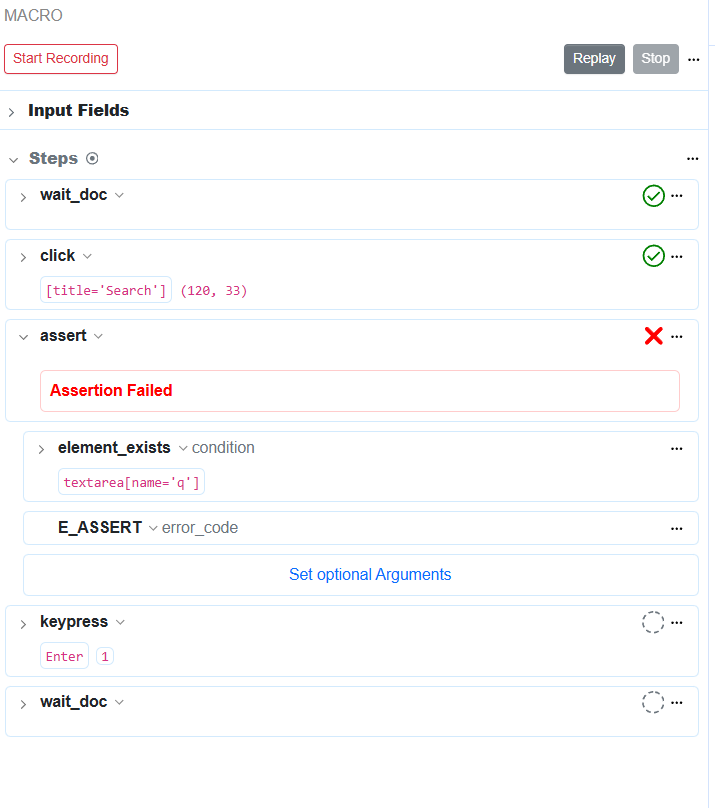Screen dimensions: 715x808
Task: Click the pending circle on the bottom wait_doc step
Action: coord(653,702)
